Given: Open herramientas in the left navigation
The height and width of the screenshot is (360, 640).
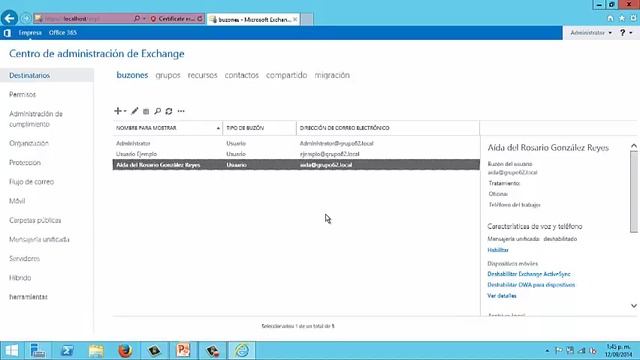Looking at the screenshot, I should coord(28,297).
